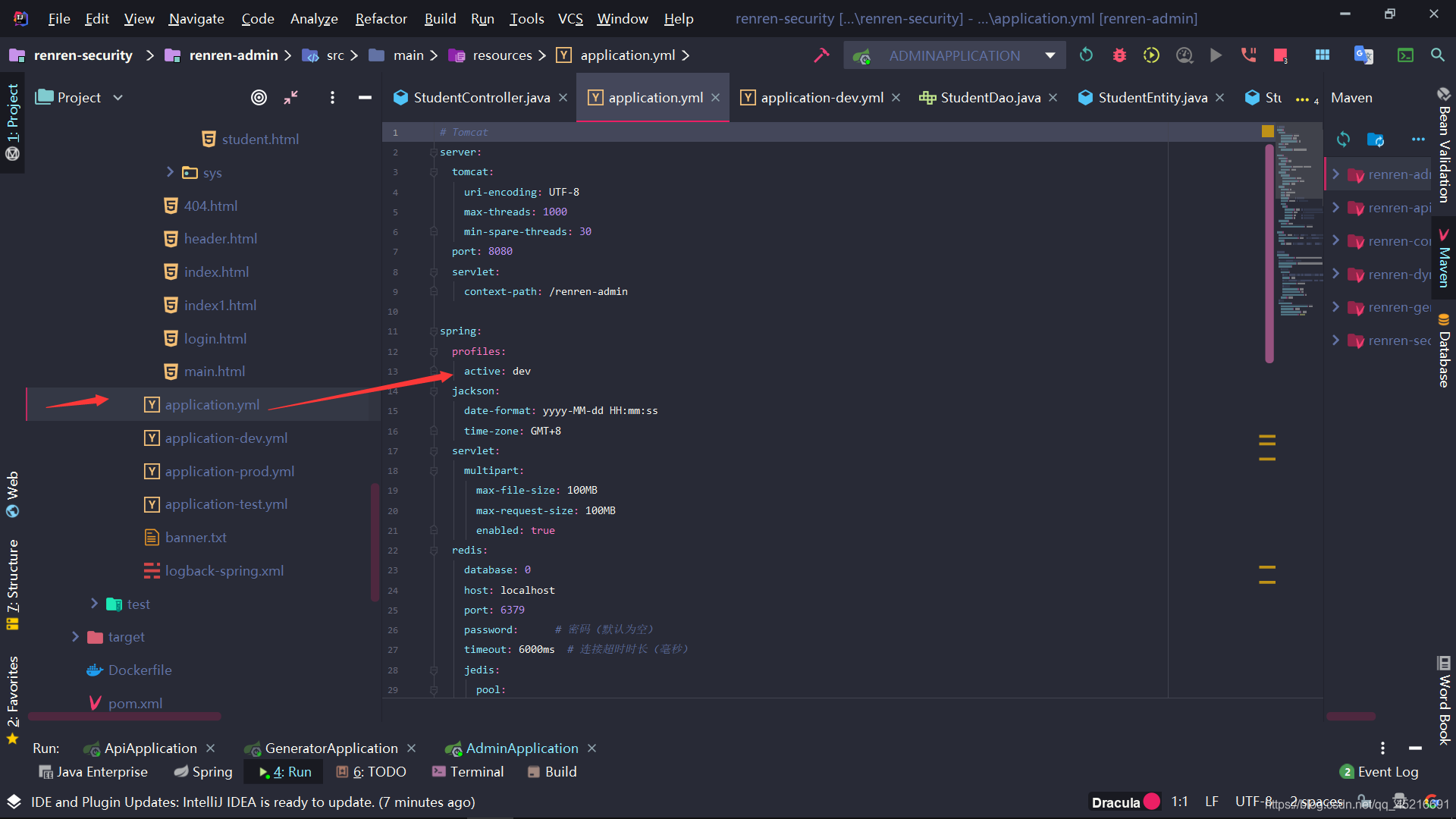1456x819 pixels.
Task: Click the gray play icon in top toolbar
Action: tap(1216, 55)
